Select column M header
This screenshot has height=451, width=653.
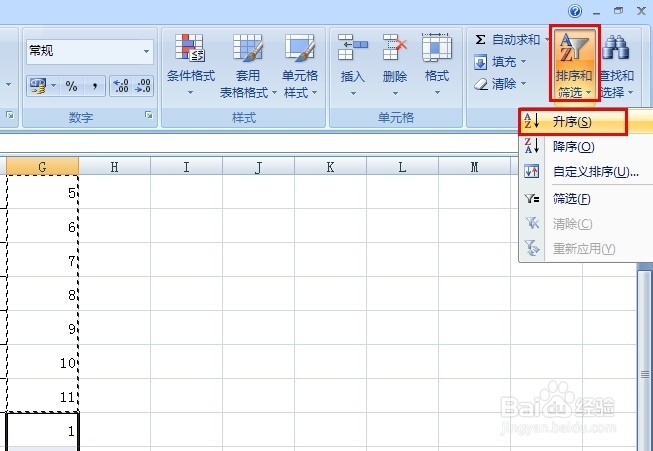pyautogui.click(x=474, y=167)
